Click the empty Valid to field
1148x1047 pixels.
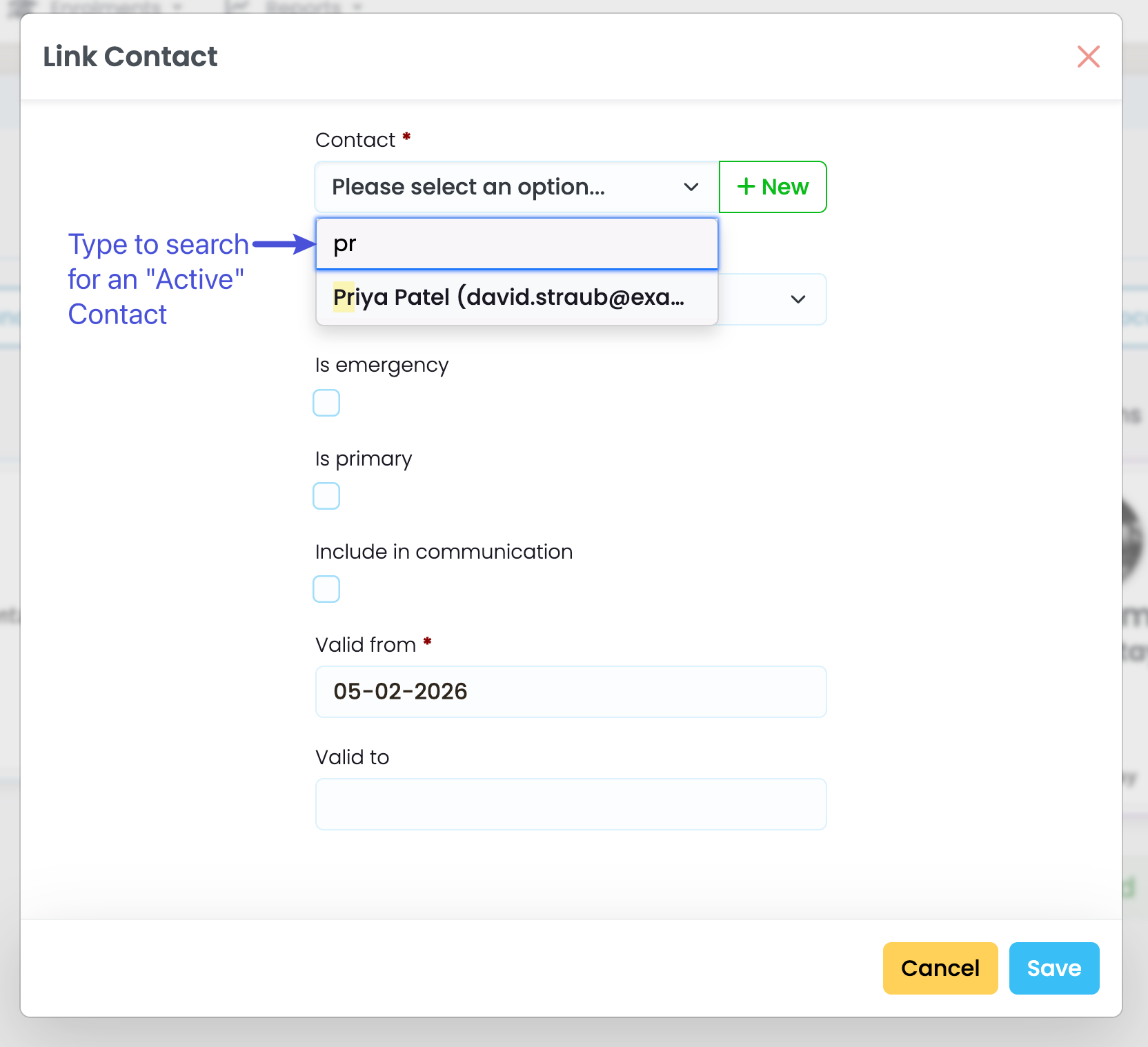571,804
